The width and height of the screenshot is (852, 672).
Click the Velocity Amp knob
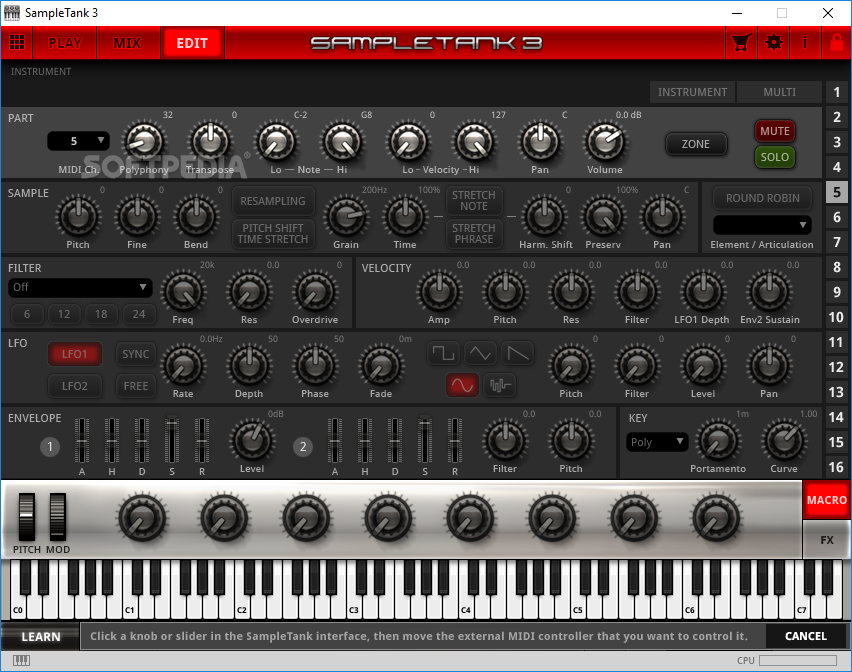pos(439,292)
